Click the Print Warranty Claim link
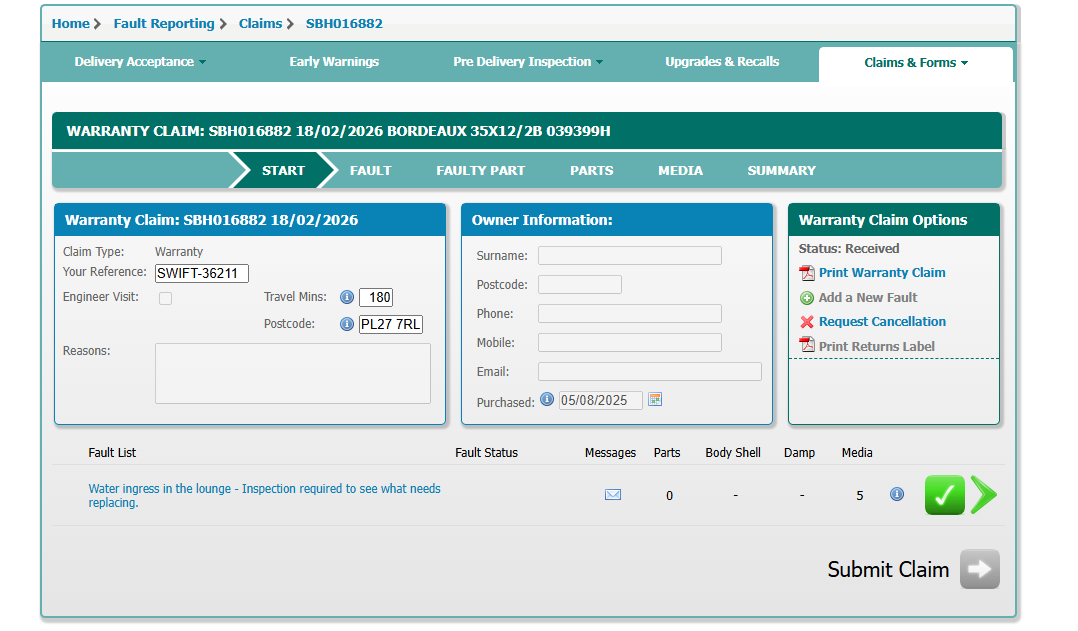The height and width of the screenshot is (631, 1078). click(x=881, y=273)
